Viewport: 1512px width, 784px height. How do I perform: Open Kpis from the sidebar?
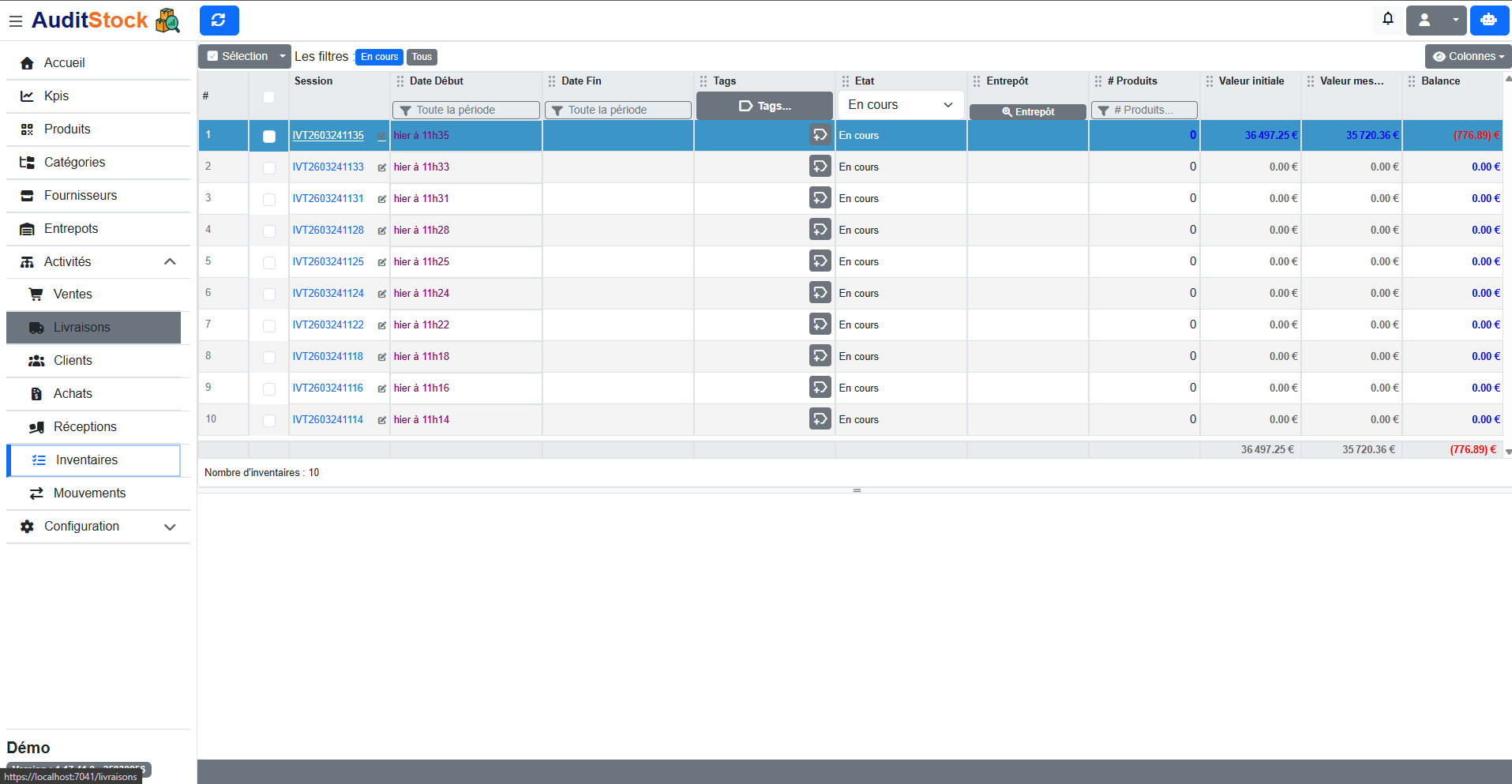(x=56, y=96)
